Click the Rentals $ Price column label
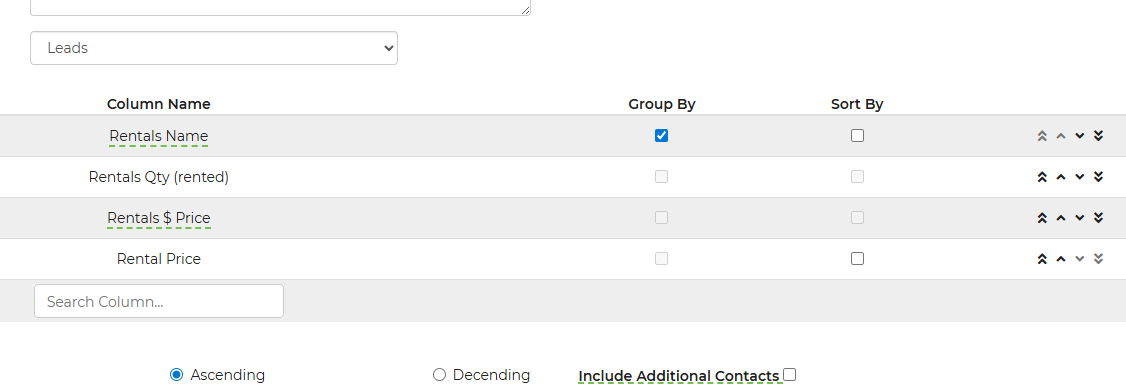1126x387 pixels. pyautogui.click(x=159, y=218)
